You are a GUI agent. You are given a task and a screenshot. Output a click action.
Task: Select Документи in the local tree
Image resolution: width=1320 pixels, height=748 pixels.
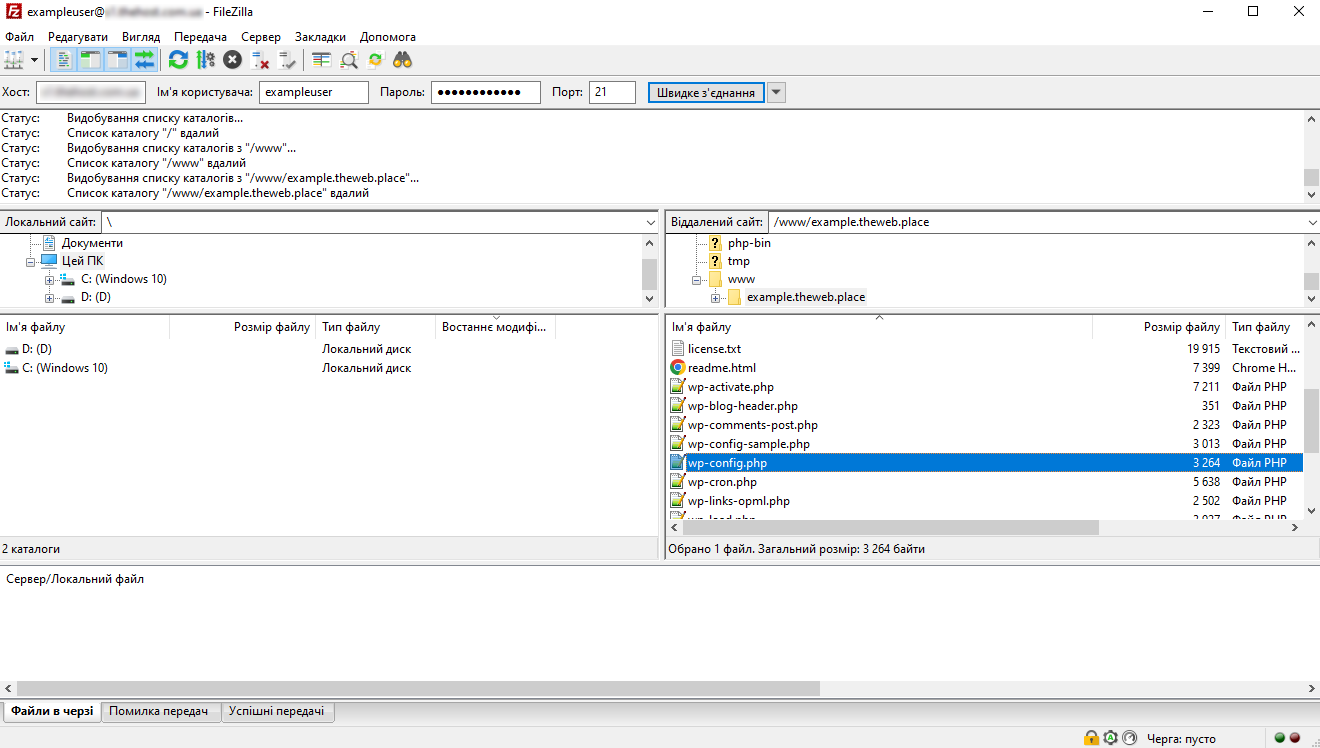pyautogui.click(x=92, y=243)
